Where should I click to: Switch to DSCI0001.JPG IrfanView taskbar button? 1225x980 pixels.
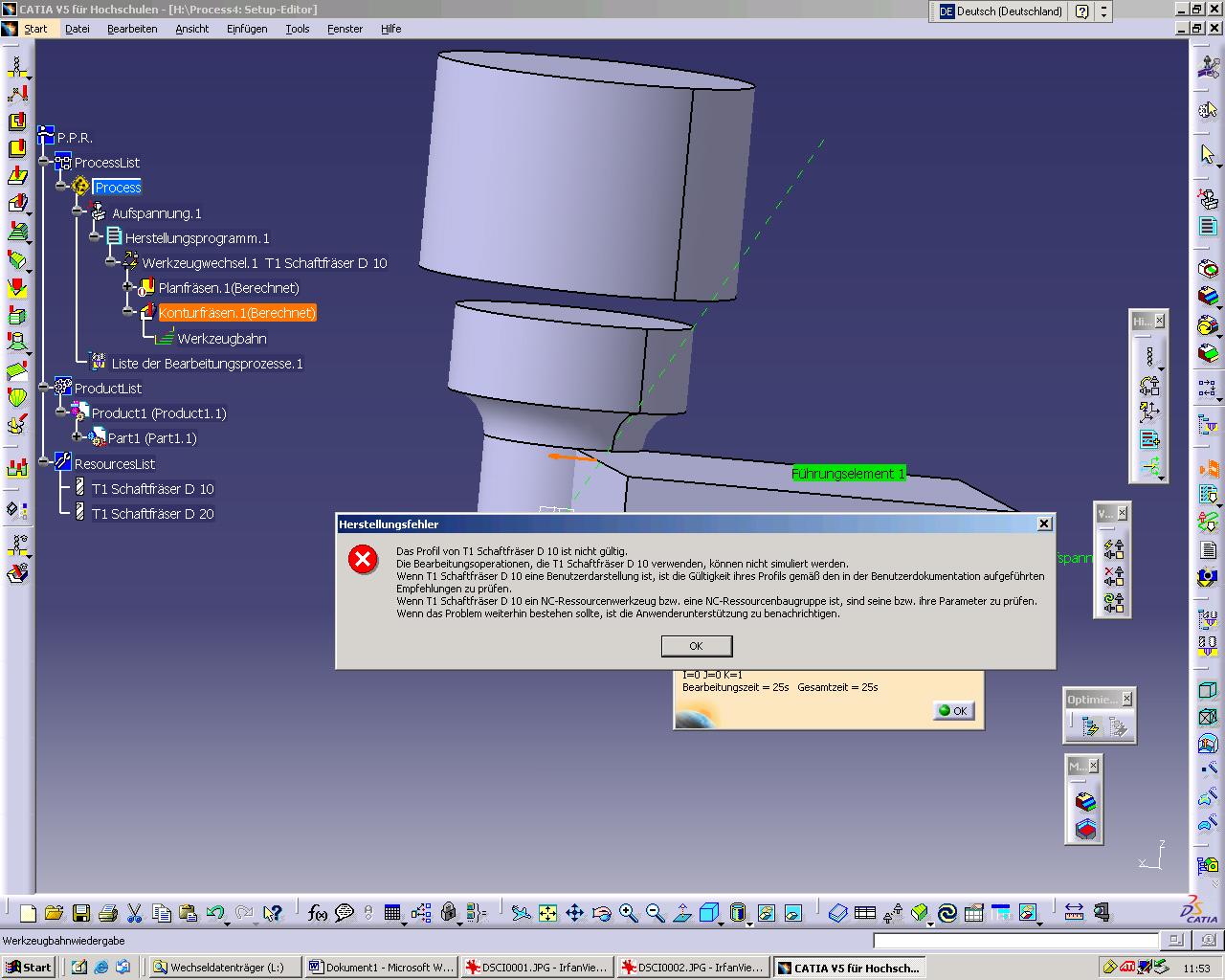[536, 968]
